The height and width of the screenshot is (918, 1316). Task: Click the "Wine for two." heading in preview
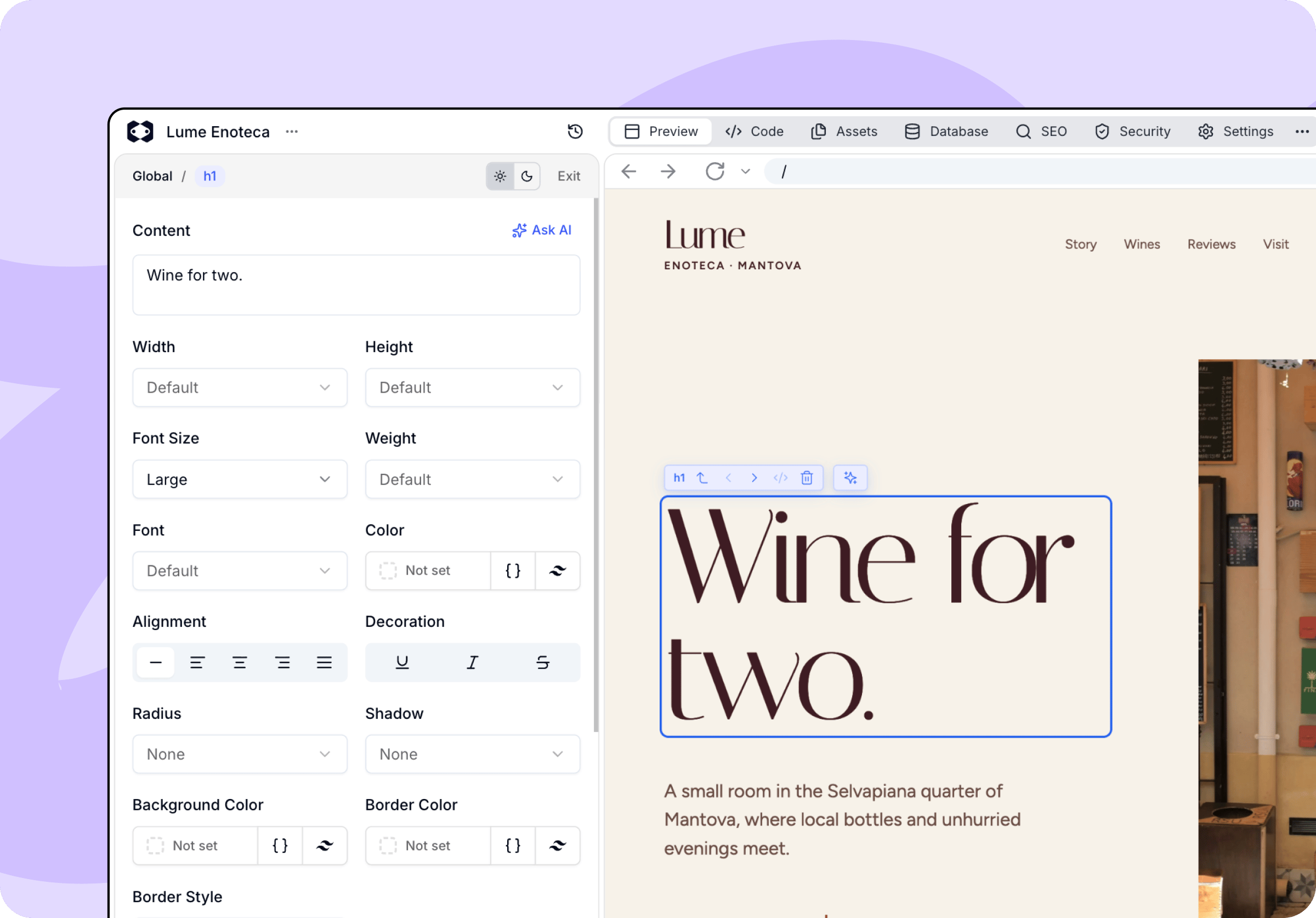(886, 616)
